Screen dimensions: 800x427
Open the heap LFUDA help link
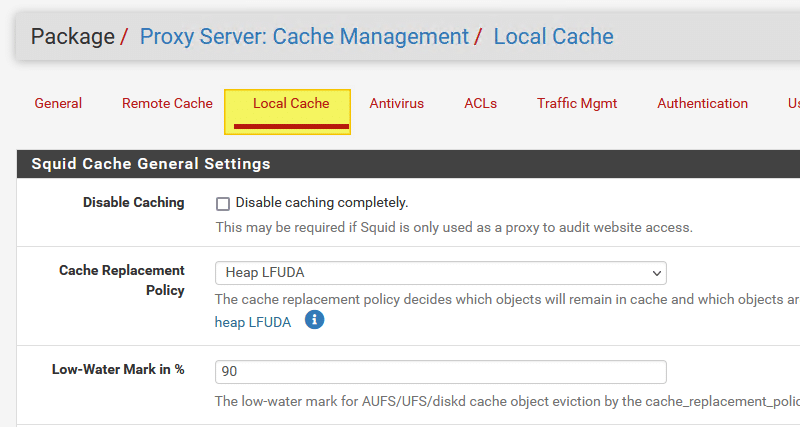[x=253, y=322]
